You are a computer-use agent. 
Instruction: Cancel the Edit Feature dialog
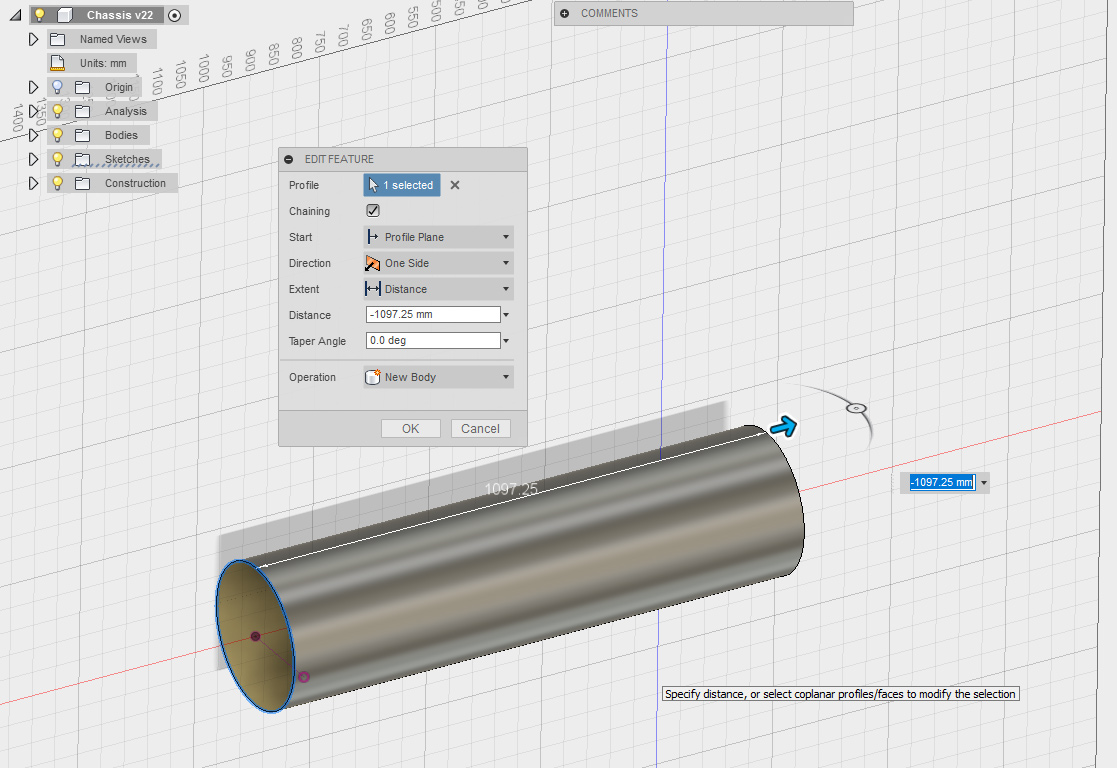coord(480,428)
